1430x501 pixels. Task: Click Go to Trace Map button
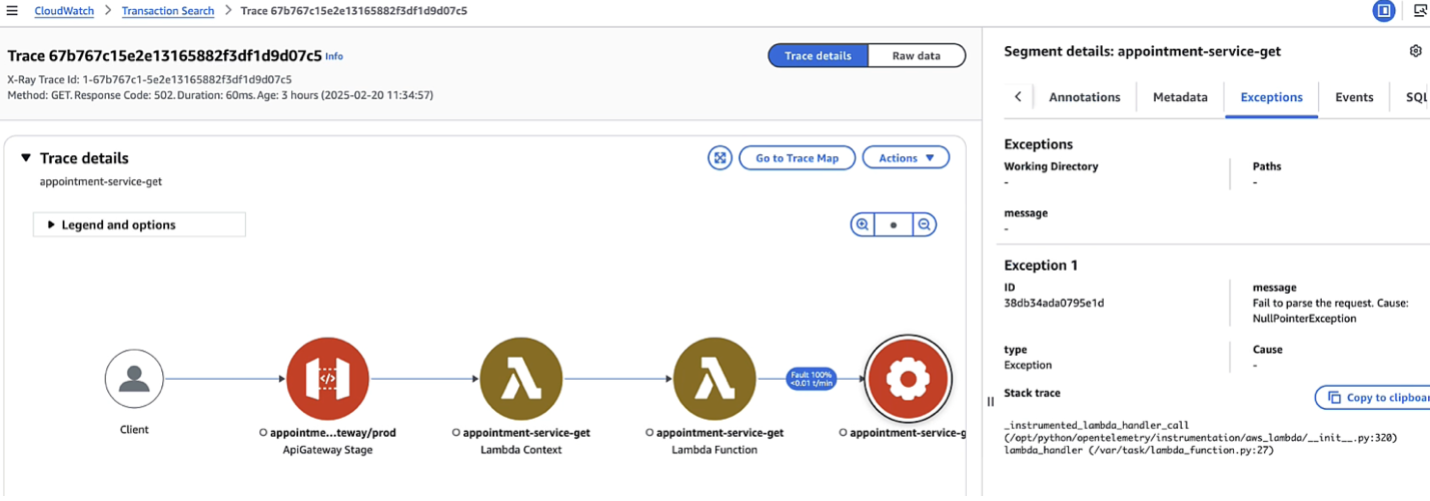[797, 158]
